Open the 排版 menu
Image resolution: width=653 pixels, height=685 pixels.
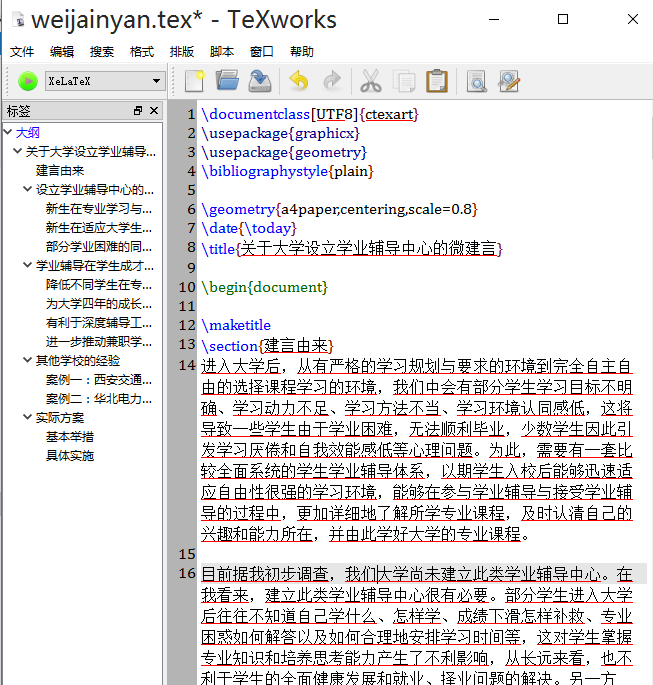click(182, 52)
